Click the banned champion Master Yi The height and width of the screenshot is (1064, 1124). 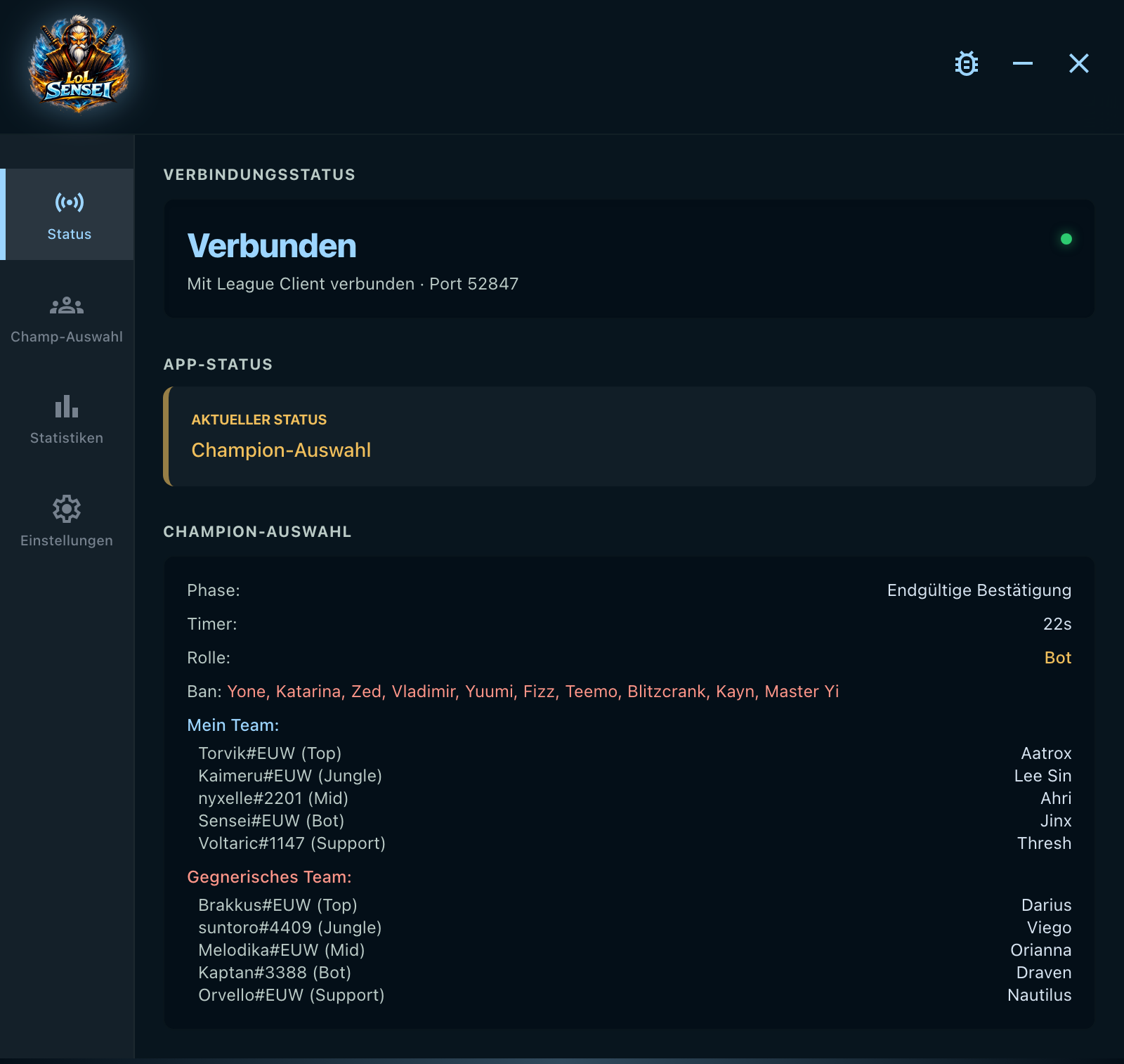[802, 692]
